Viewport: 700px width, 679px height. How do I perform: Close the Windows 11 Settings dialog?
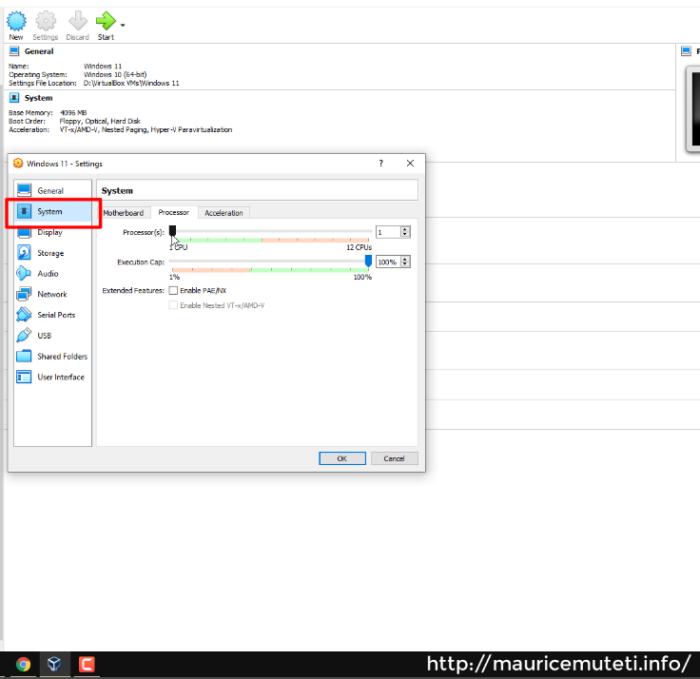click(410, 163)
